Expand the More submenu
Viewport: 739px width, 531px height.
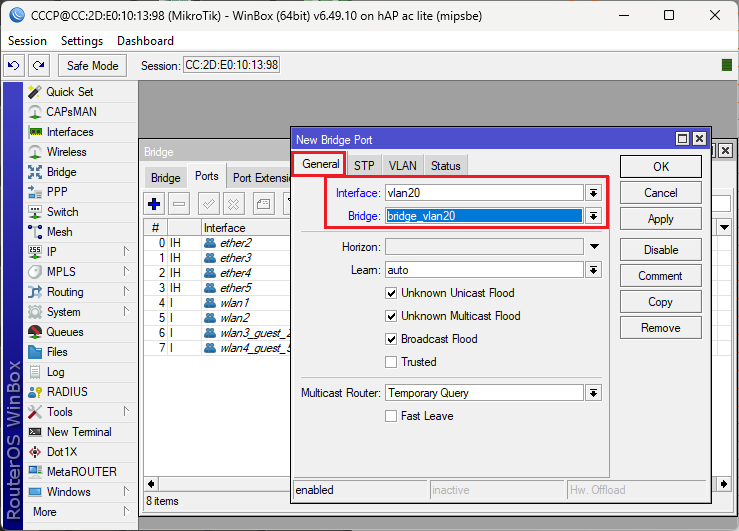click(126, 511)
